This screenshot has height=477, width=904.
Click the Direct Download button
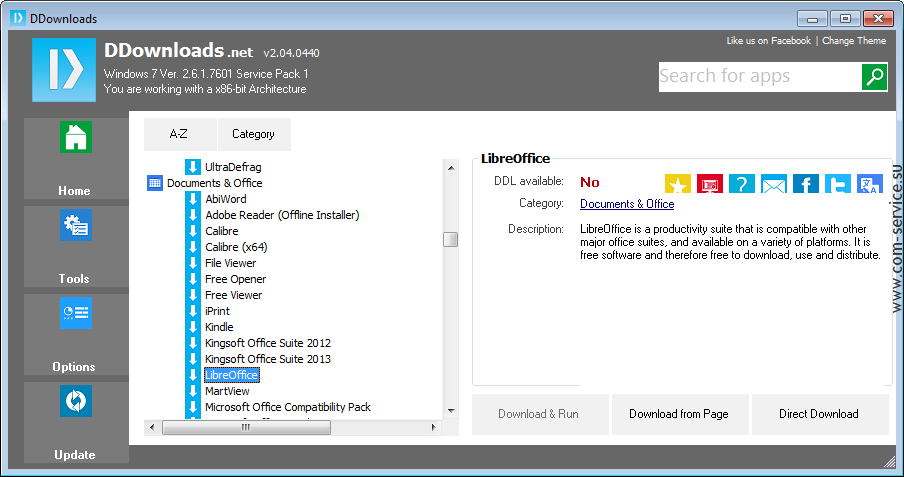pyautogui.click(x=820, y=414)
